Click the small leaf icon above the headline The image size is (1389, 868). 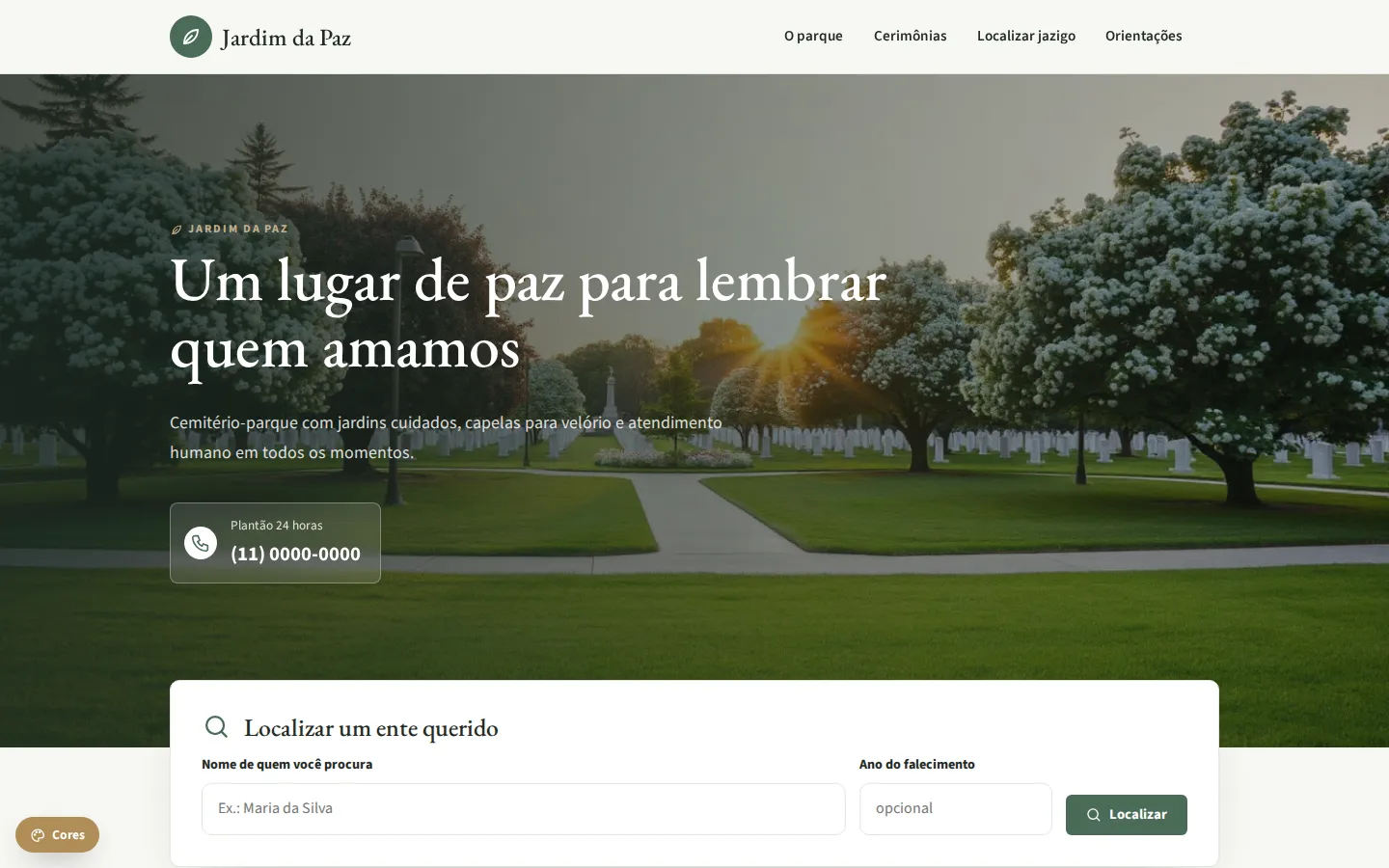pyautogui.click(x=177, y=230)
